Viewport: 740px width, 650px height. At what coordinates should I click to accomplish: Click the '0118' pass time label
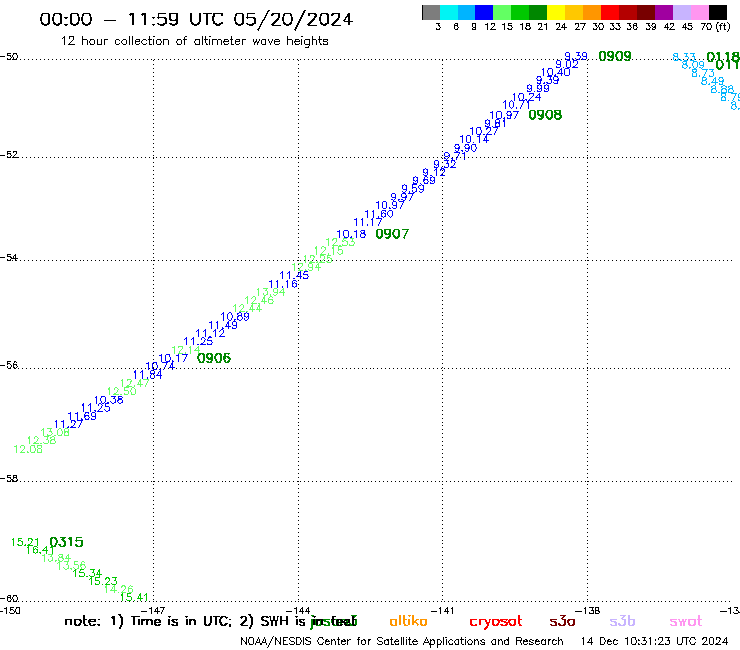pos(723,57)
